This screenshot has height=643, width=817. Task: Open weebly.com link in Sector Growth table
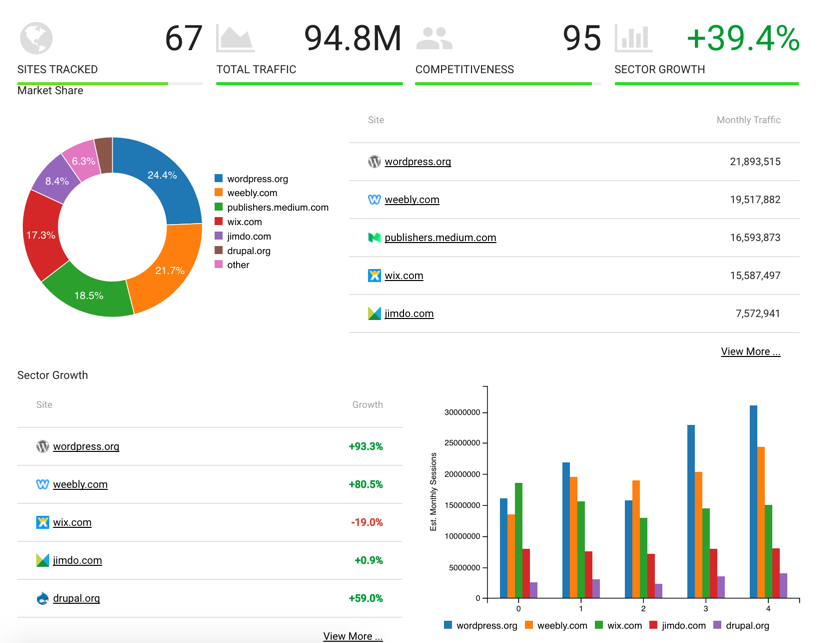(x=80, y=485)
